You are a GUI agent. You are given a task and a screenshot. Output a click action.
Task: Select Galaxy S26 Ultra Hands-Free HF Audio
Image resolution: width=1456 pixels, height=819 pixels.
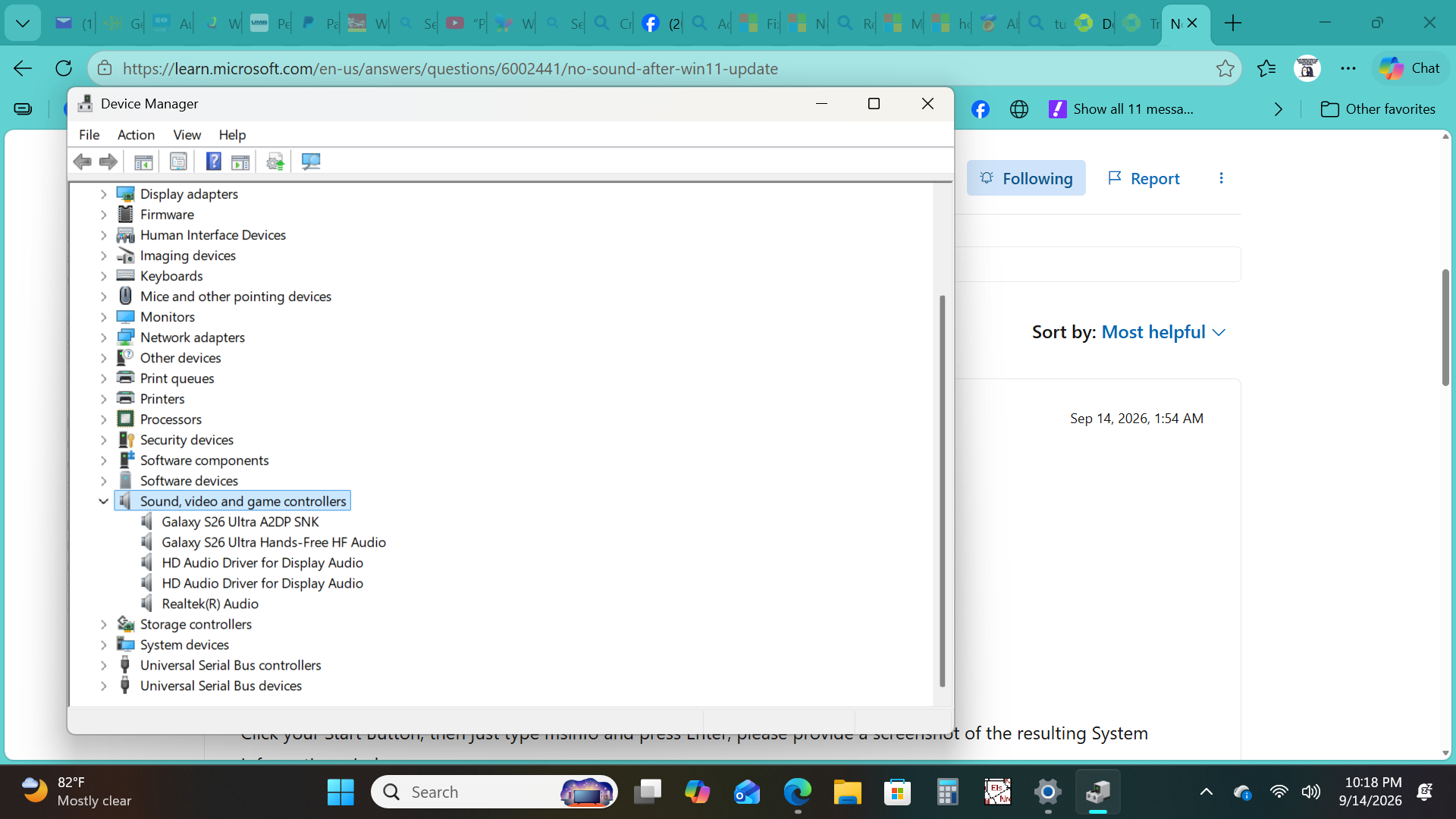tap(274, 542)
